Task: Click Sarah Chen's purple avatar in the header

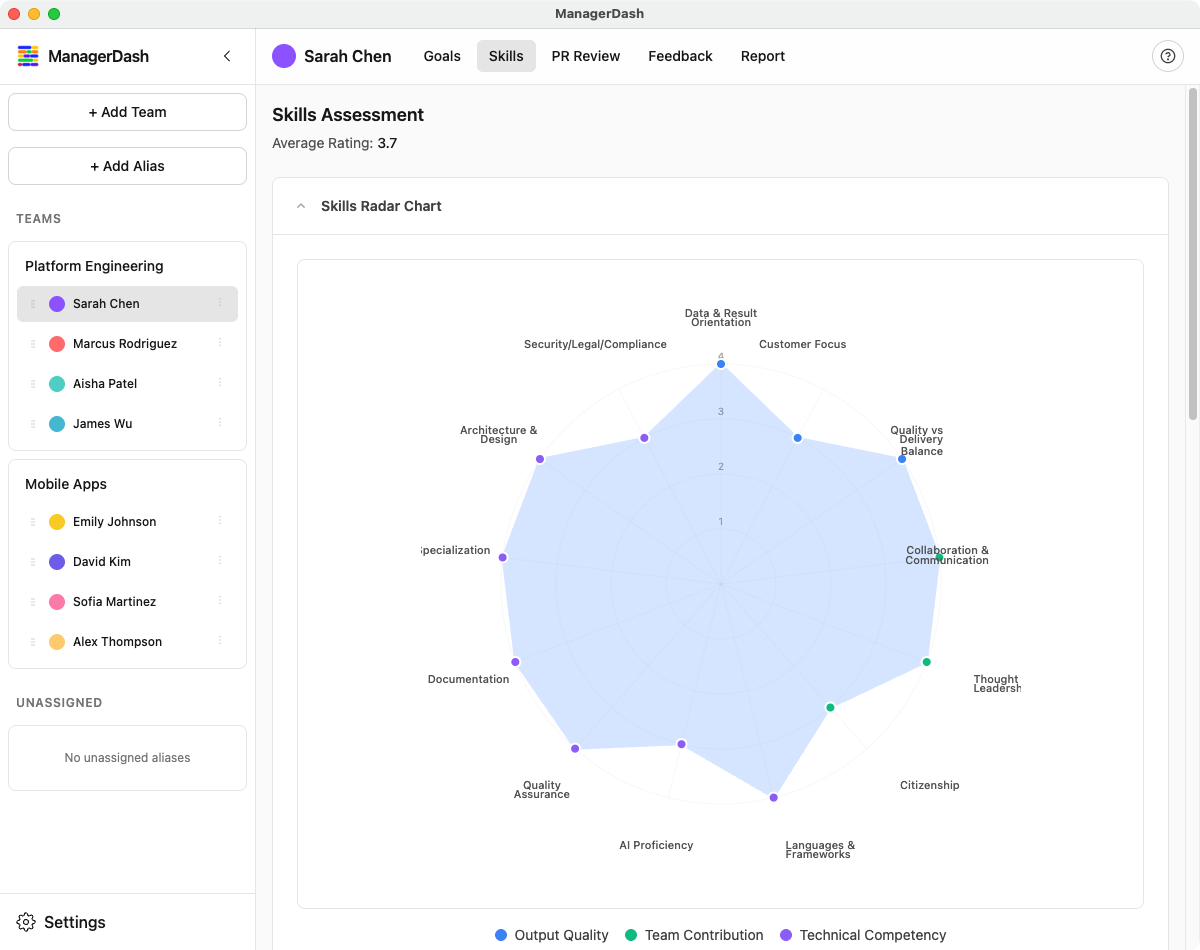Action: [284, 56]
